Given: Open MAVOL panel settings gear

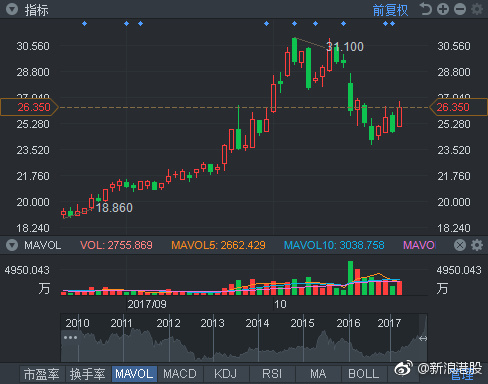Looking at the screenshot, I should [x=477, y=245].
